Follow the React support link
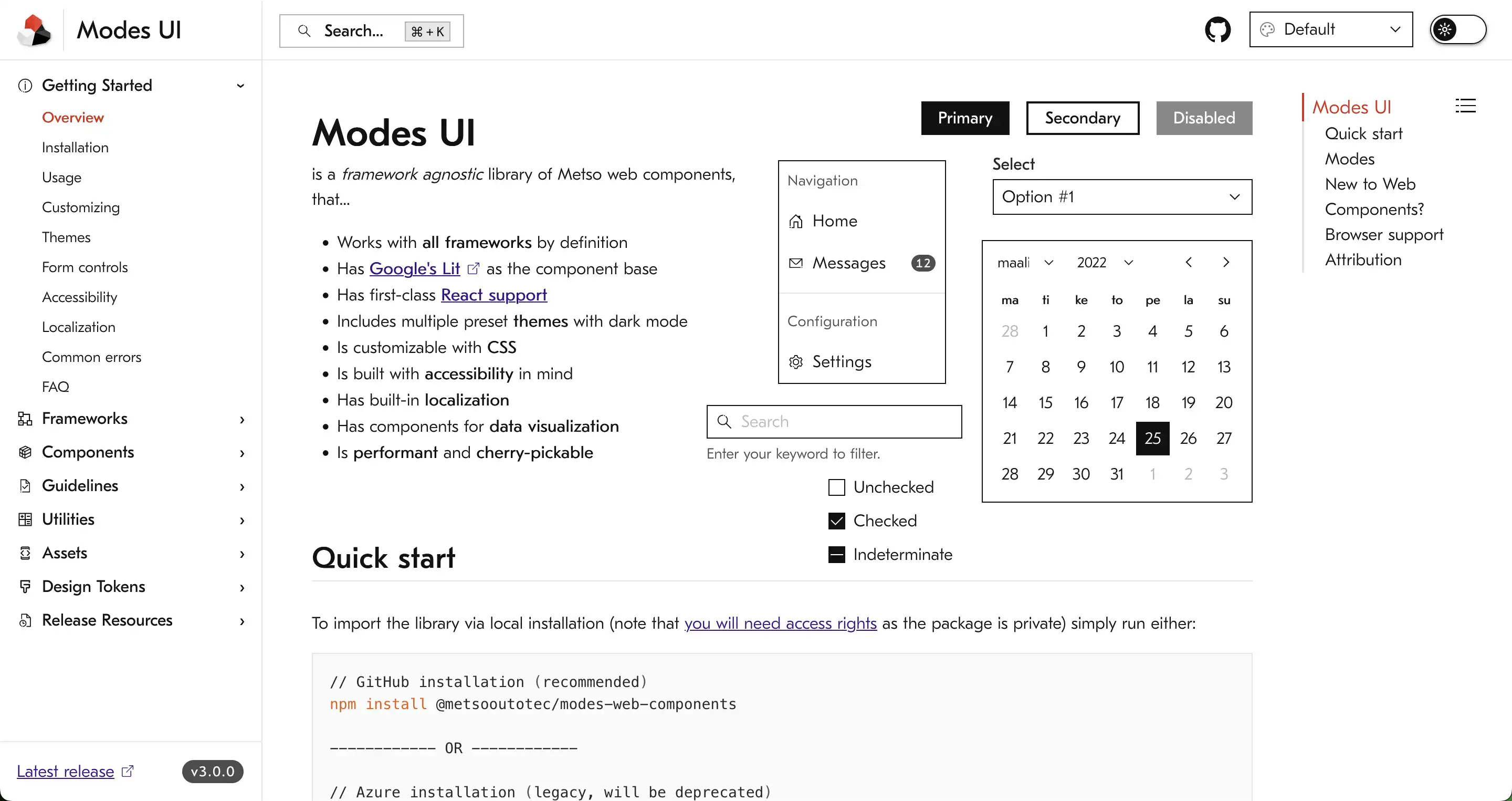Screen dimensions: 1512x801 click(493, 295)
